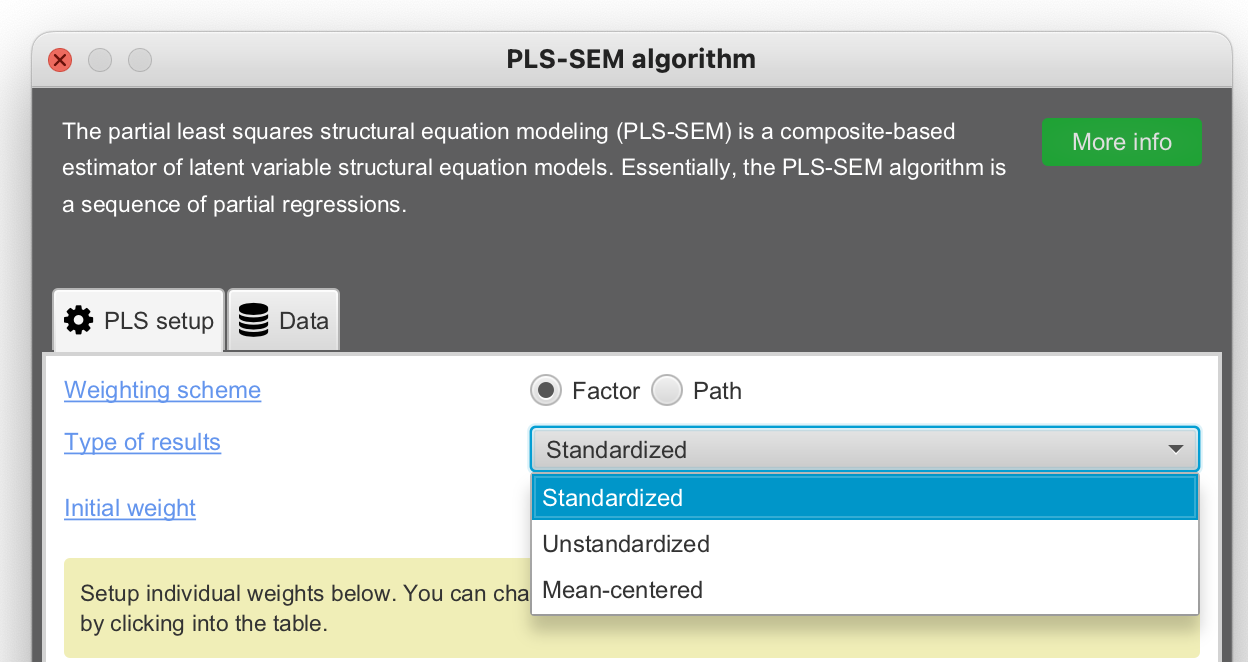Choose Unstandardized from the dropdown list
The width and height of the screenshot is (1248, 662).
(x=626, y=544)
